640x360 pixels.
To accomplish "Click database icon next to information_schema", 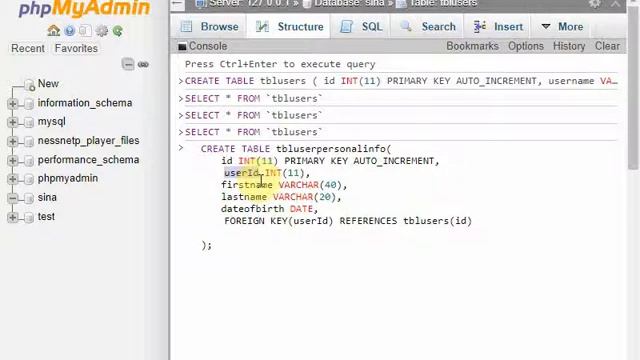I will [29, 104].
